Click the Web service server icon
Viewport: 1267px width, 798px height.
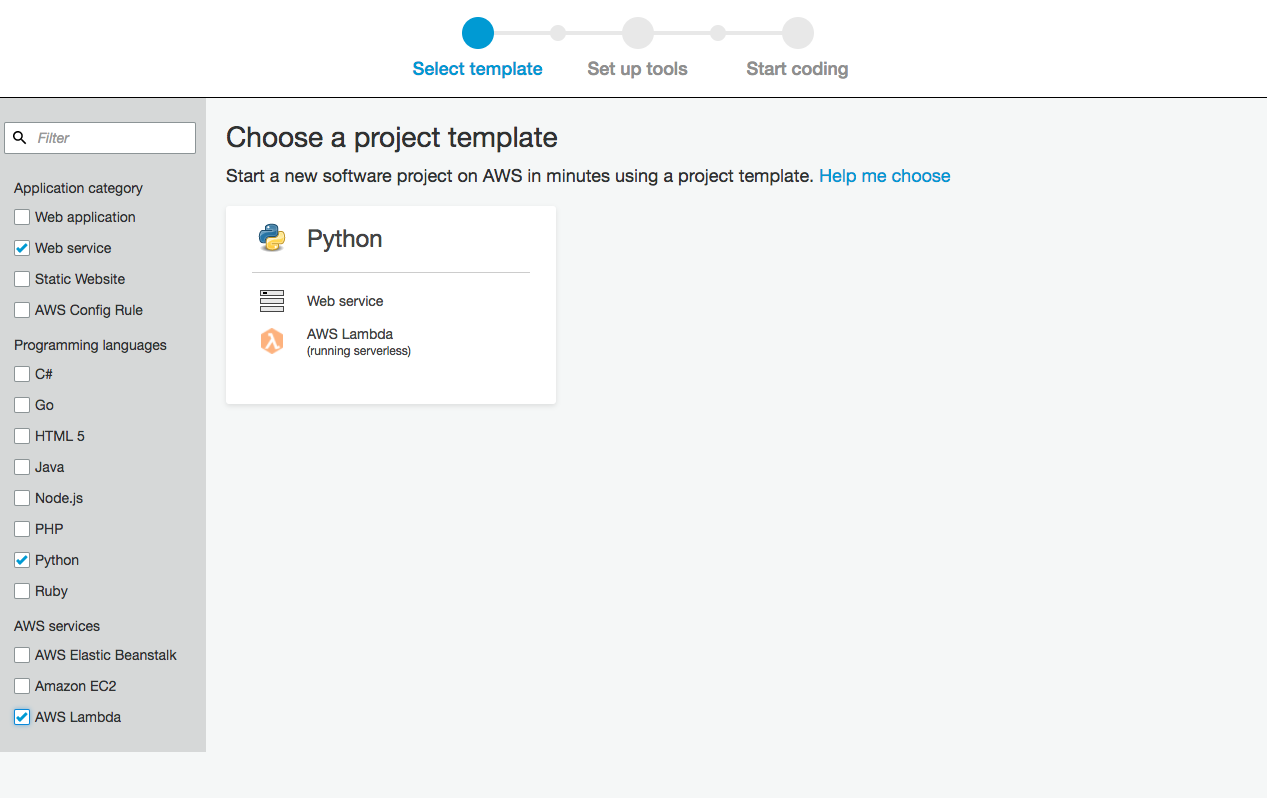pyautogui.click(x=271, y=301)
